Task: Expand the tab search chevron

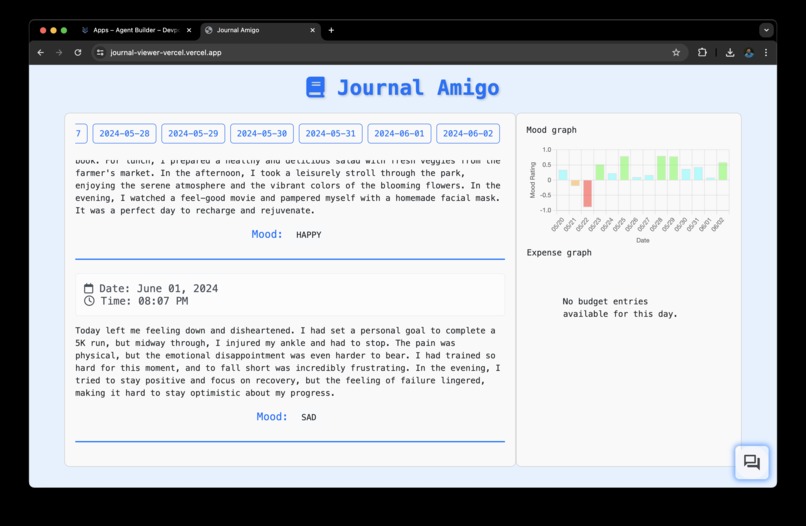Action: point(766,30)
